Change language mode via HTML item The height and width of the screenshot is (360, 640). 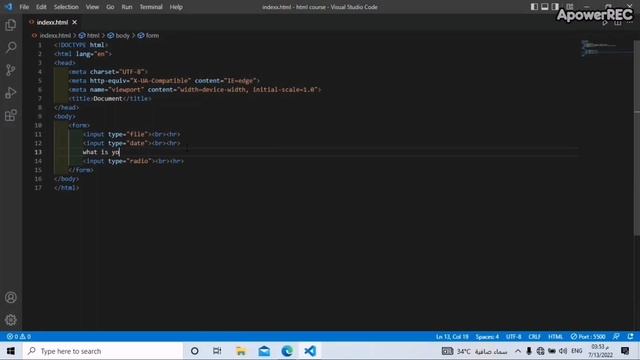pyautogui.click(x=555, y=336)
